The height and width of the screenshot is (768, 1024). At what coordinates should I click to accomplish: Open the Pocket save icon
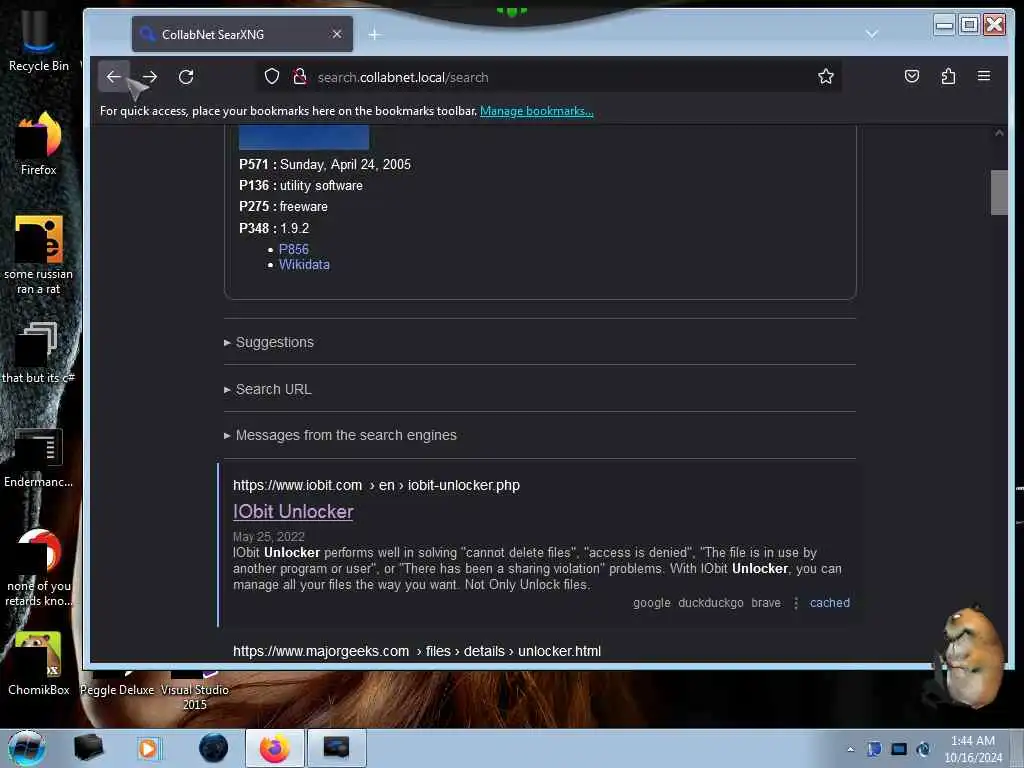(912, 76)
